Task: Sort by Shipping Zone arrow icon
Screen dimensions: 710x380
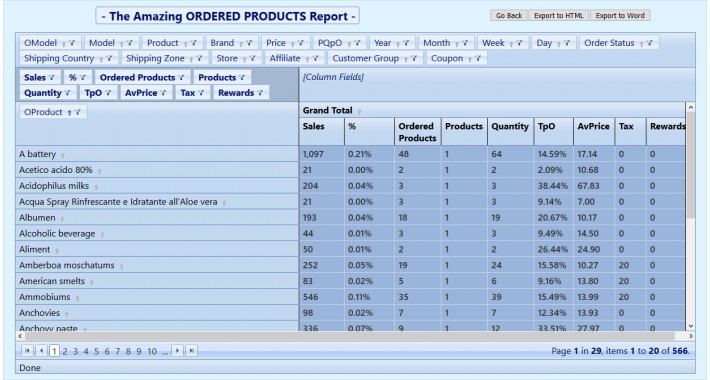Action: [192, 59]
